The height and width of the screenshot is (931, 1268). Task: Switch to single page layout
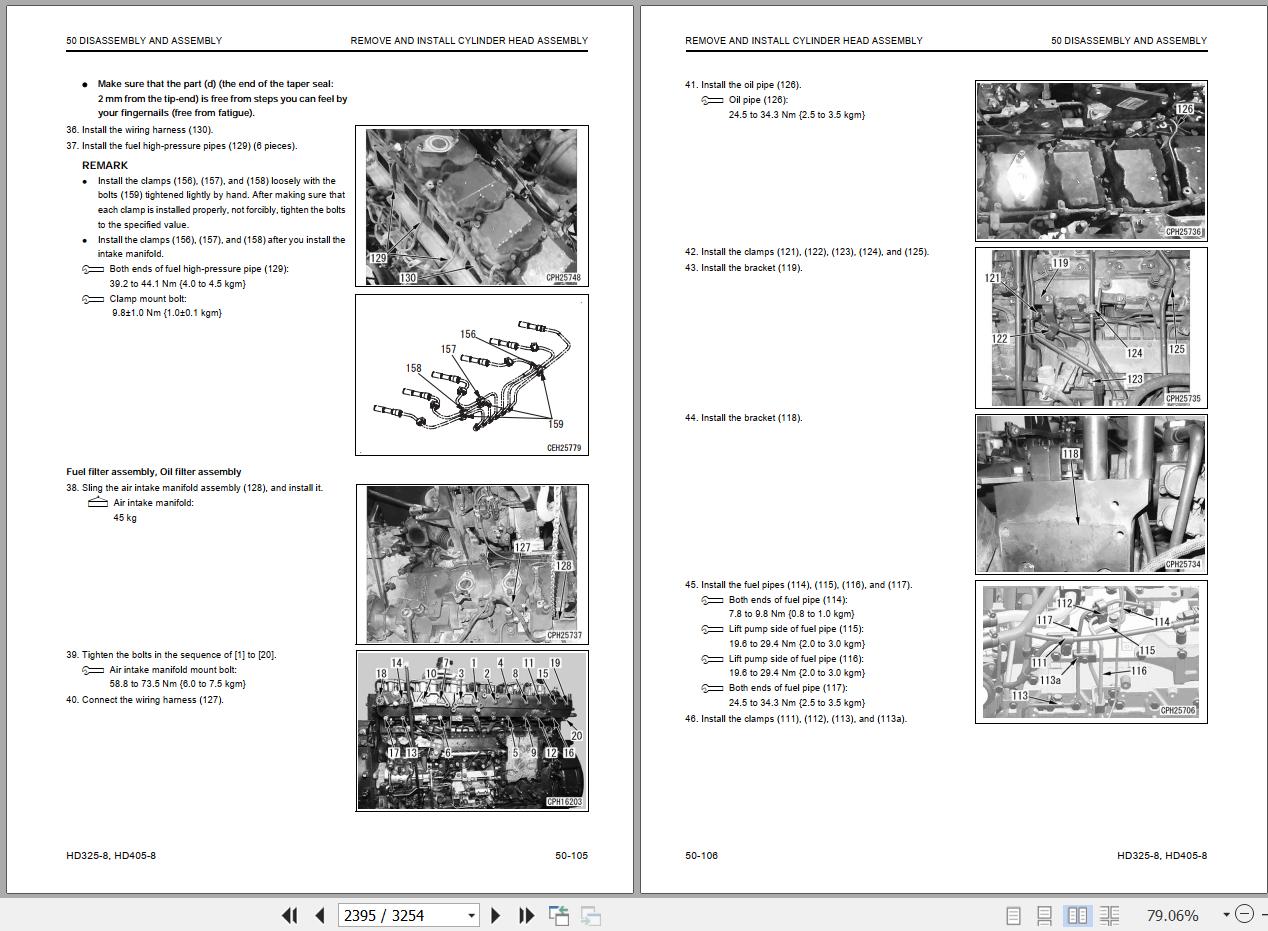click(x=1013, y=915)
